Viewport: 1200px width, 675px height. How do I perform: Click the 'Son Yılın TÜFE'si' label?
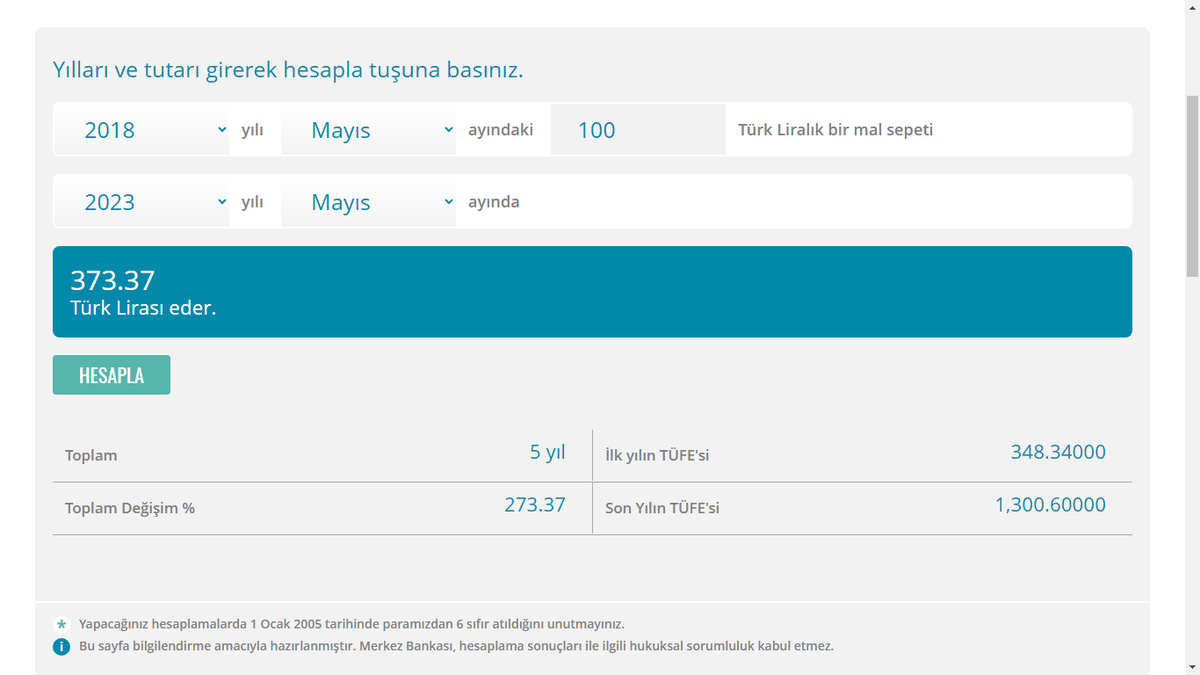pyautogui.click(x=662, y=508)
